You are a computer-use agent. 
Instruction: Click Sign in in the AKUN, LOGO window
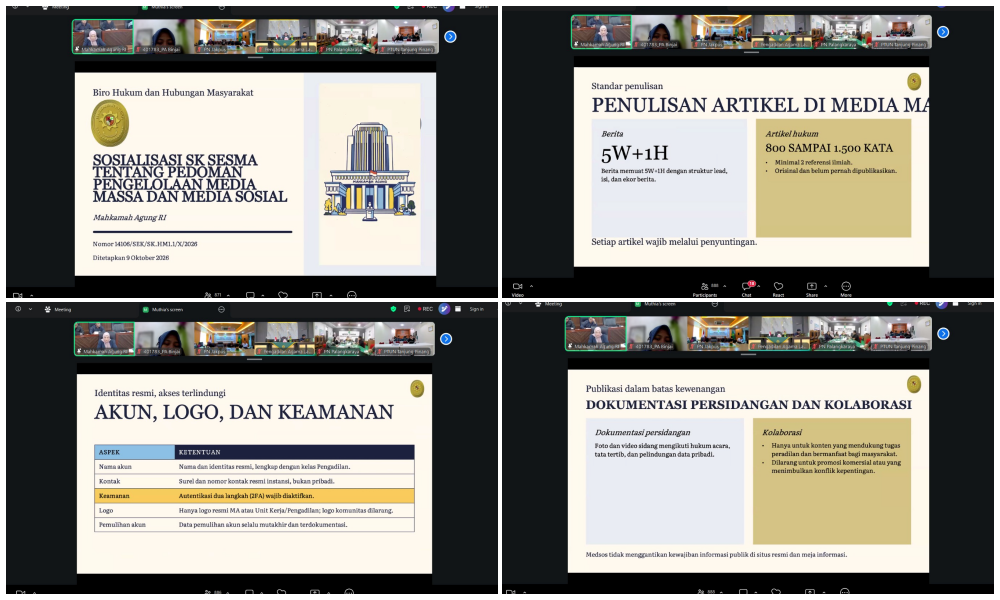[x=476, y=309]
